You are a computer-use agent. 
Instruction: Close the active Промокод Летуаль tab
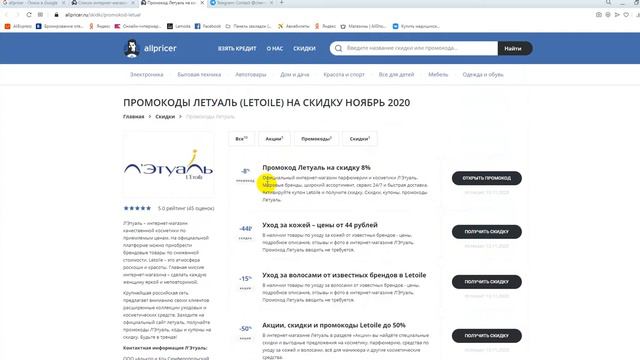pyautogui.click(x=202, y=2)
